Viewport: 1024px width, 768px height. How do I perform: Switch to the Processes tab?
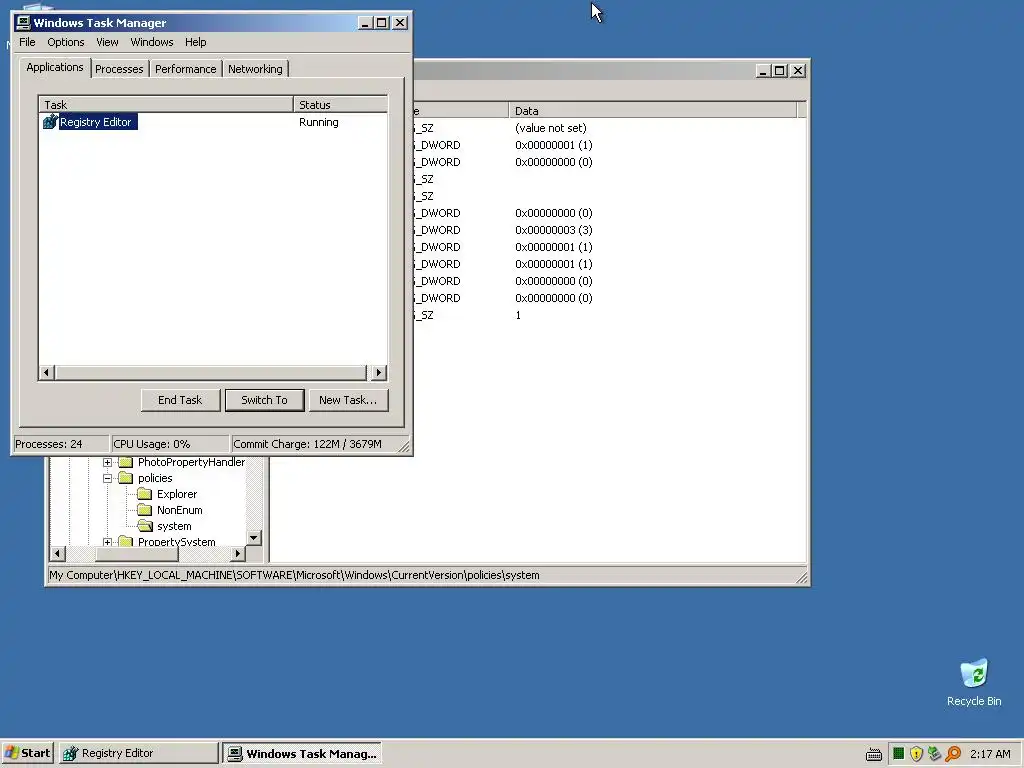coord(119,69)
